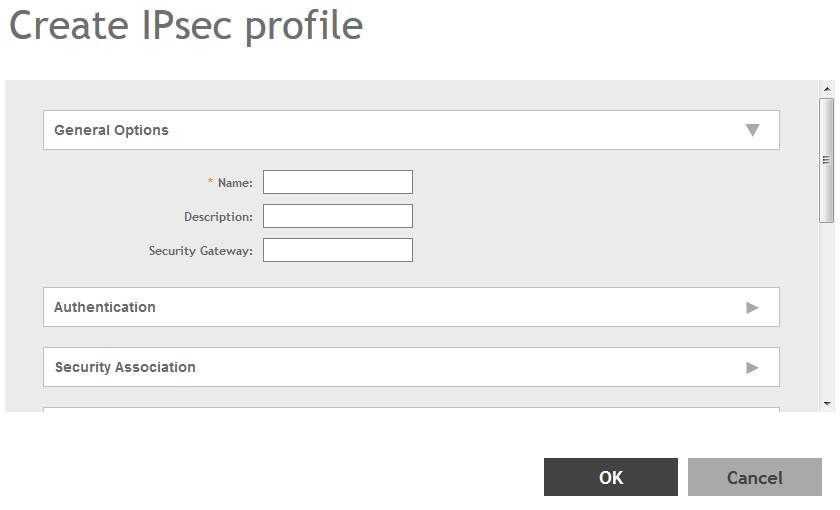Click the General Options header title
The image size is (840, 510).
(x=111, y=130)
